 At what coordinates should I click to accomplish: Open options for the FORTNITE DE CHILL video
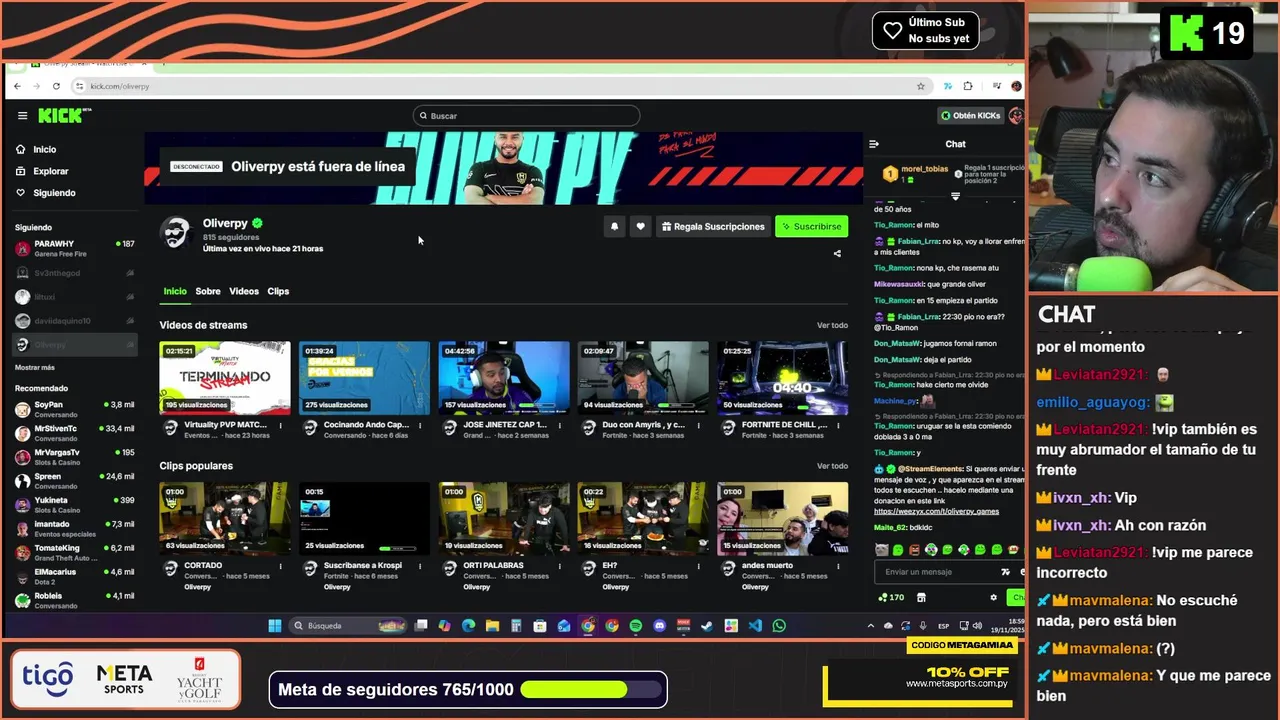click(x=838, y=425)
